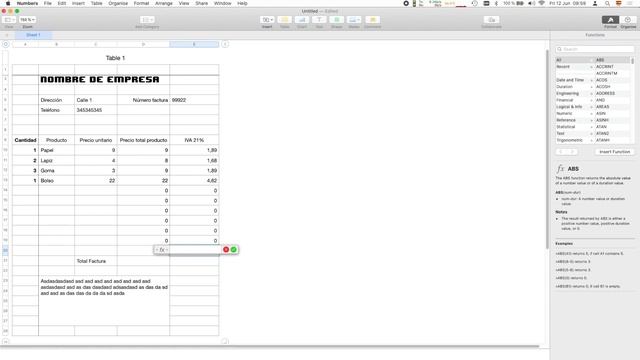Click the table resize handle at bottom-right
Screen dimensions: 640x360
tap(225, 341)
